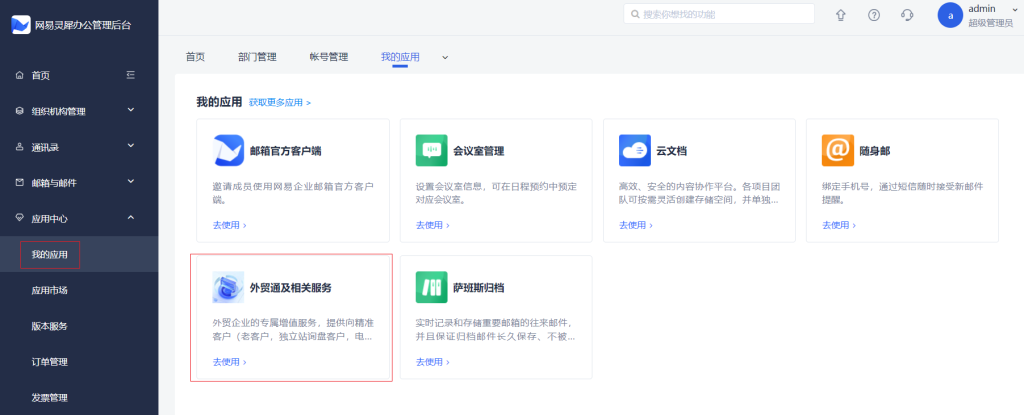Expand the 组织机构管理 sidebar menu

(130, 110)
